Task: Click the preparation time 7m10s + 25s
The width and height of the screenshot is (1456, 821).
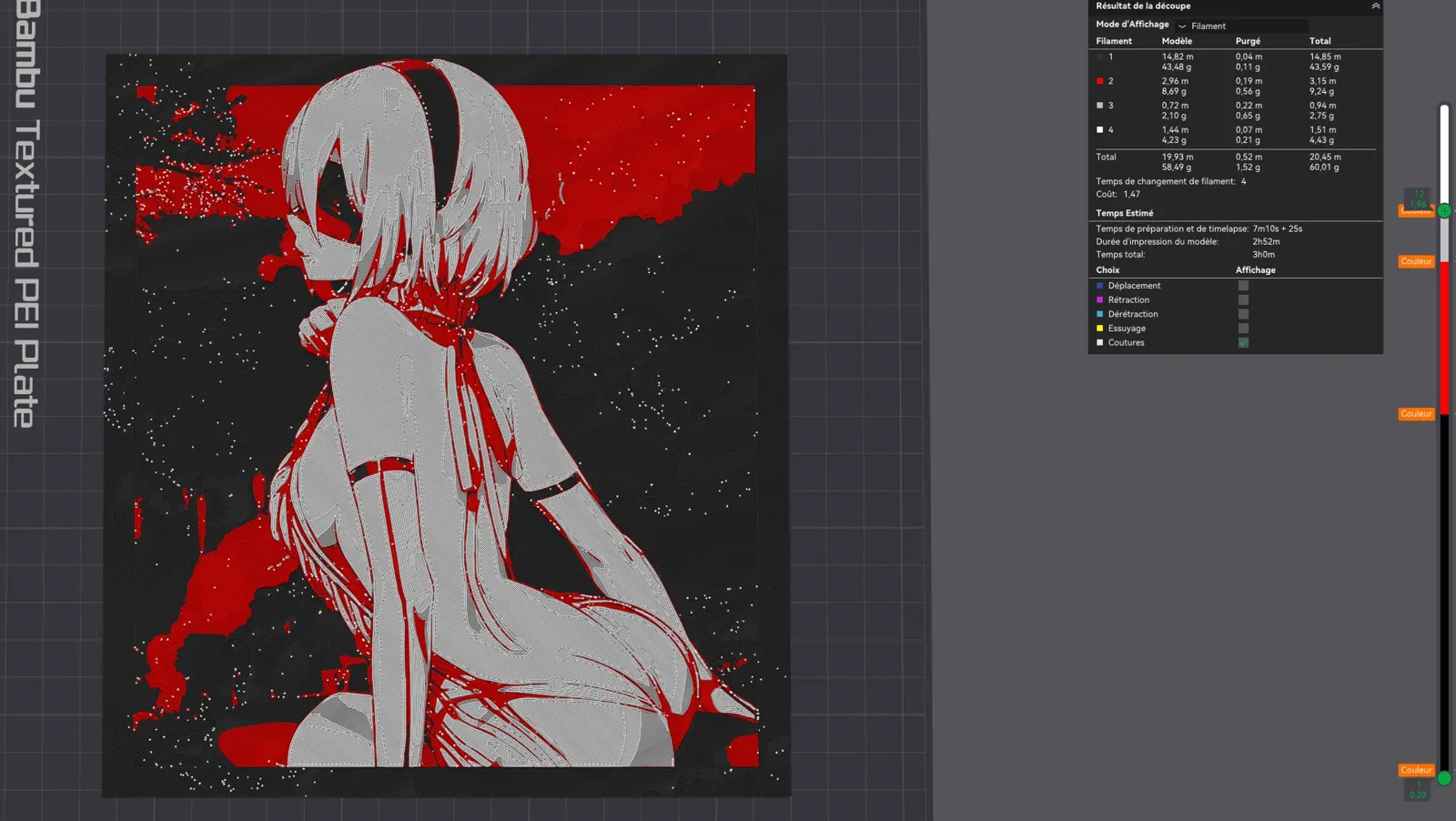Action: click(x=1277, y=229)
